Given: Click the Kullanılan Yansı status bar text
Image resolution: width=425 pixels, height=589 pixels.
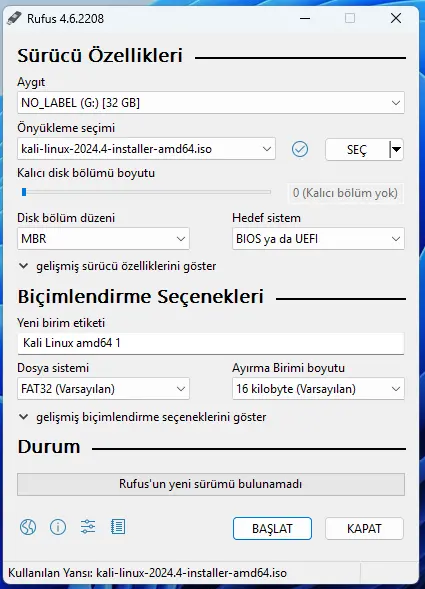Looking at the screenshot, I should point(147,573).
